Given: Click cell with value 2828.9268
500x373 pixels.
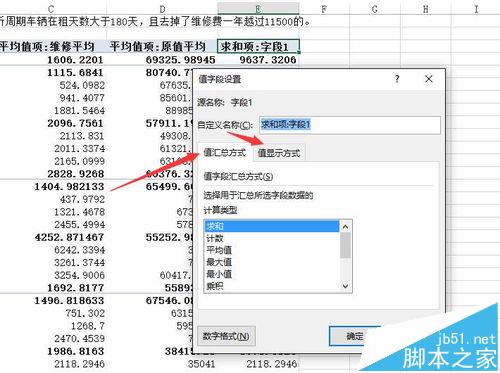Looking at the screenshot, I should [x=53, y=174].
